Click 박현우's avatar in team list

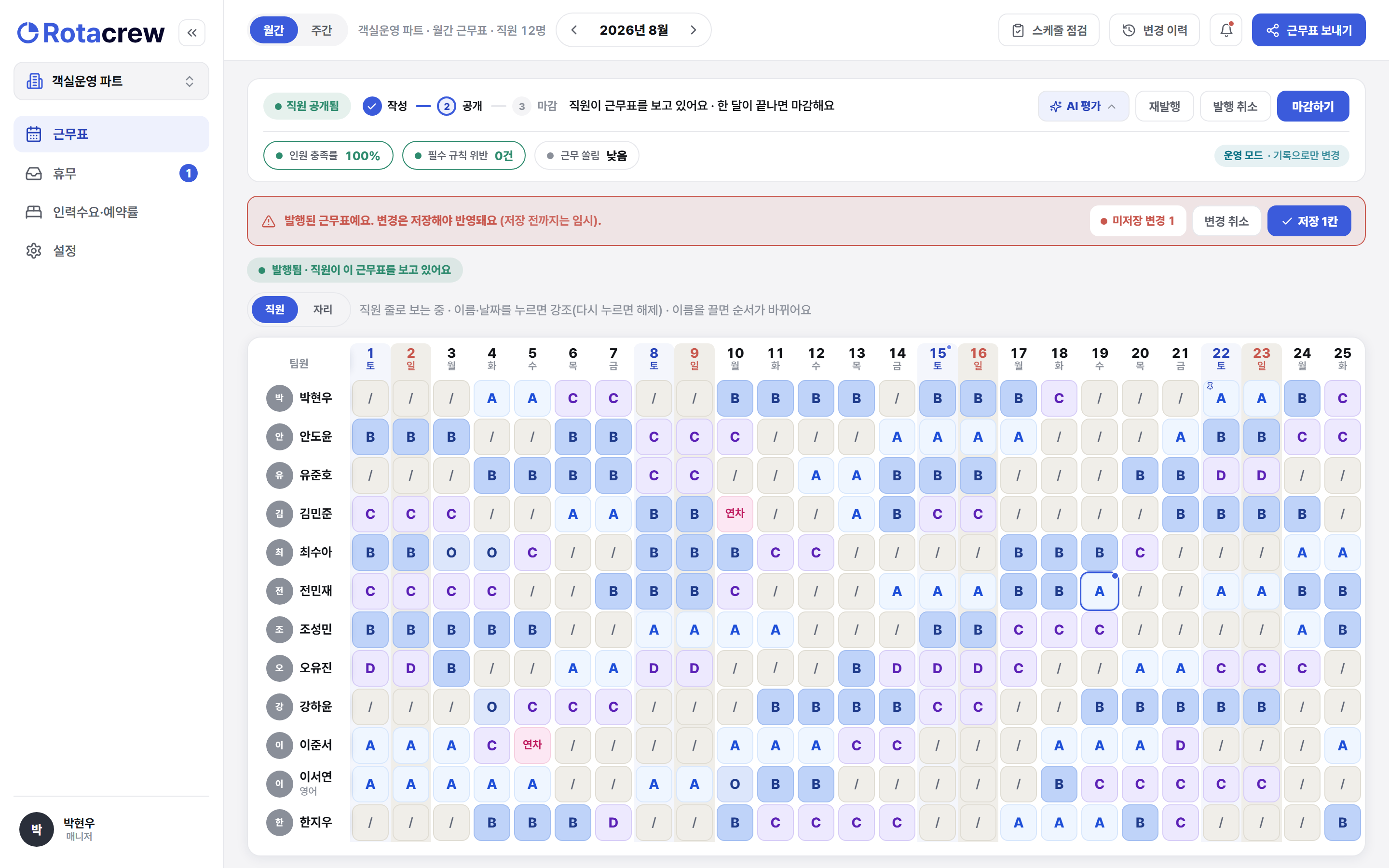pyautogui.click(x=280, y=398)
